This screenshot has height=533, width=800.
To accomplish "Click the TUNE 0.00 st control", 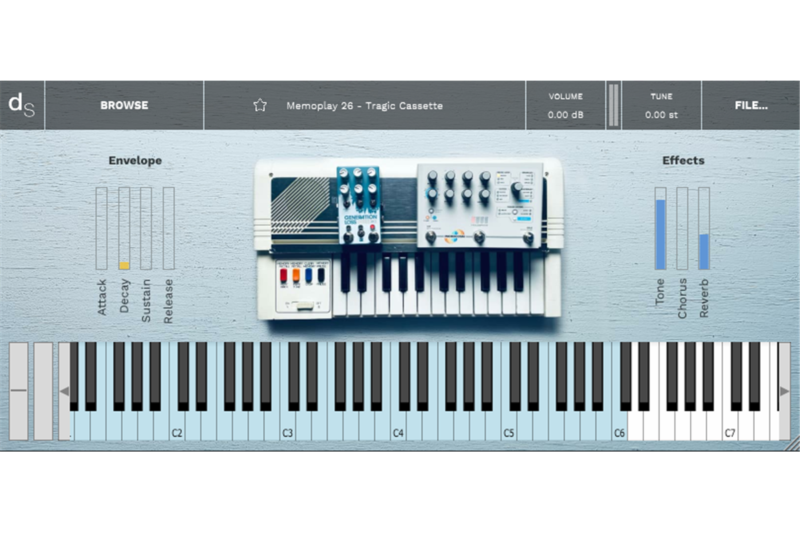I will (x=661, y=105).
